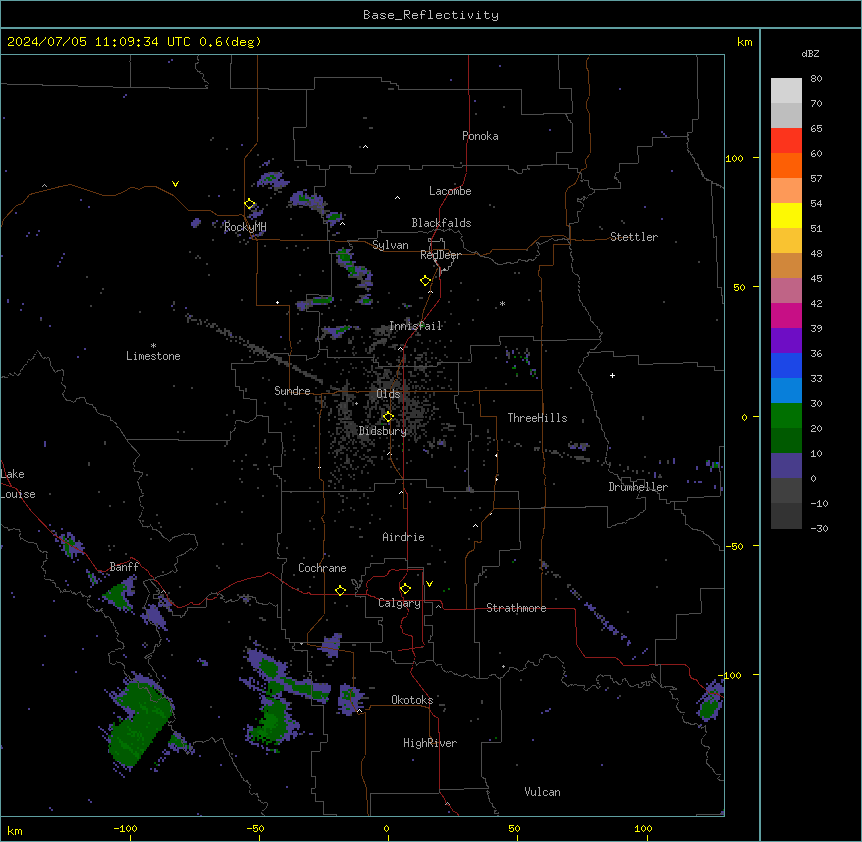
Task: Click the Strathmore label
Action: pos(516,608)
